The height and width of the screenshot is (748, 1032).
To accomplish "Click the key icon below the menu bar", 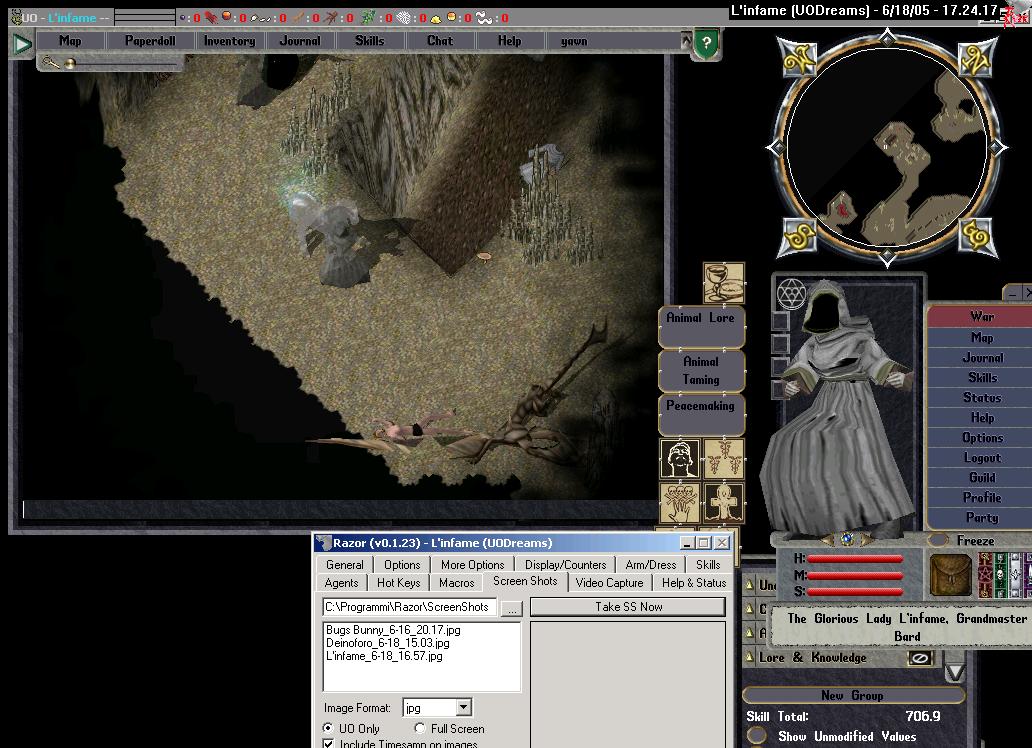I will (51, 63).
